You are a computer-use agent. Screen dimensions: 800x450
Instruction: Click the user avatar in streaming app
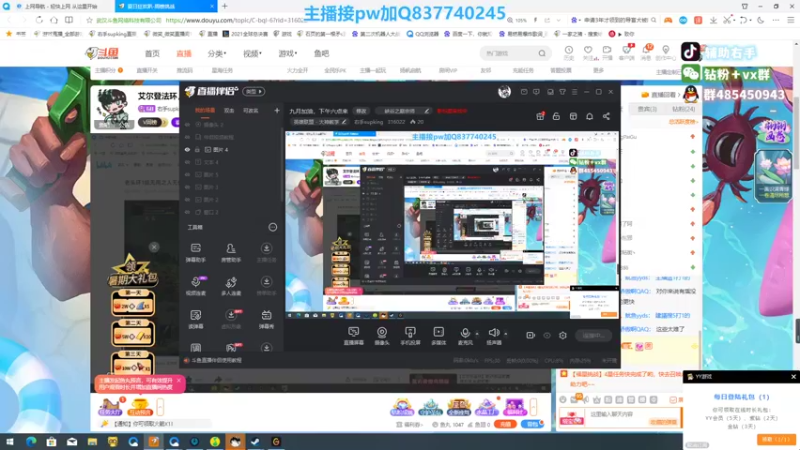click(504, 92)
